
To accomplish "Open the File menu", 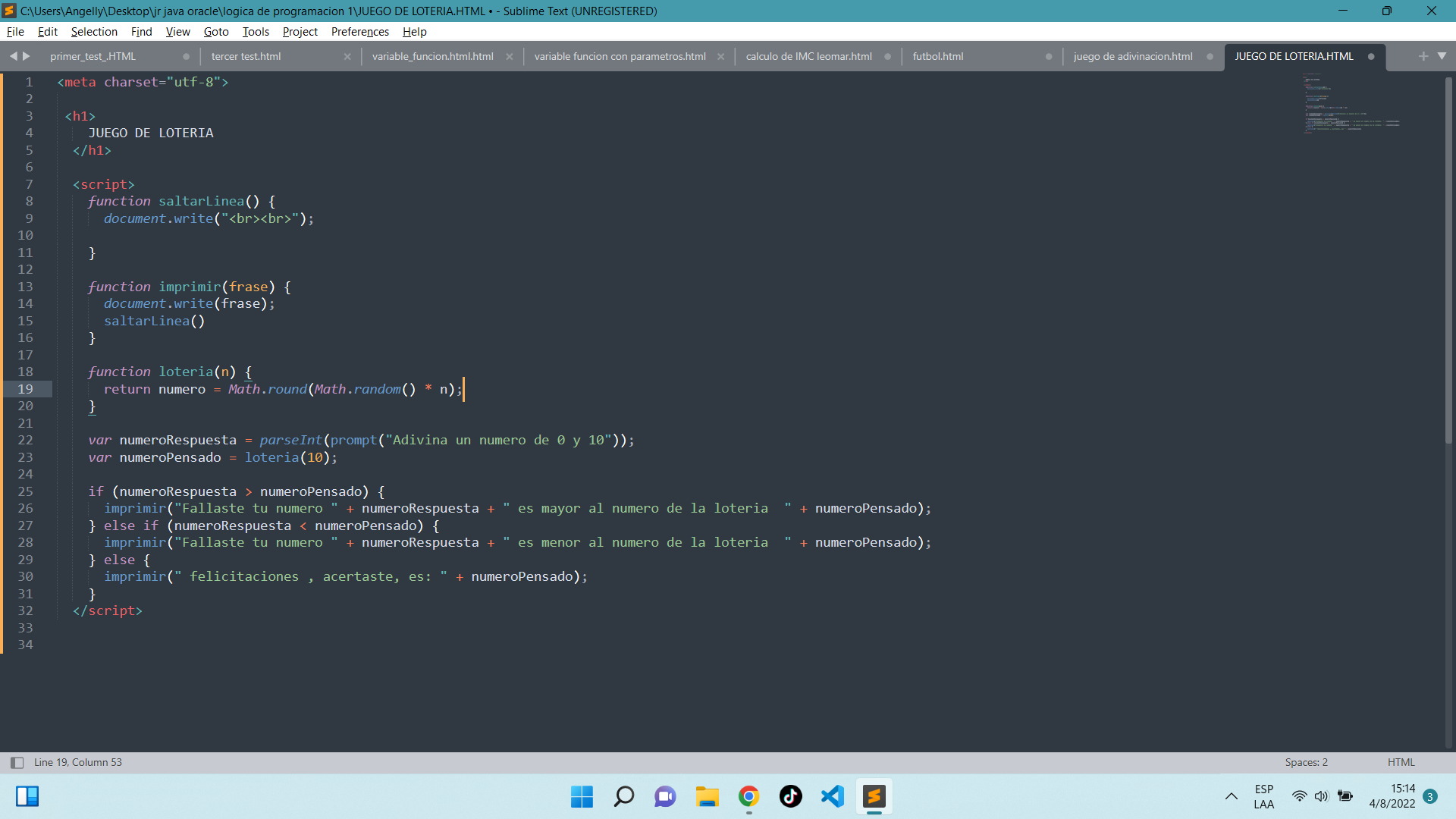I will pos(15,32).
